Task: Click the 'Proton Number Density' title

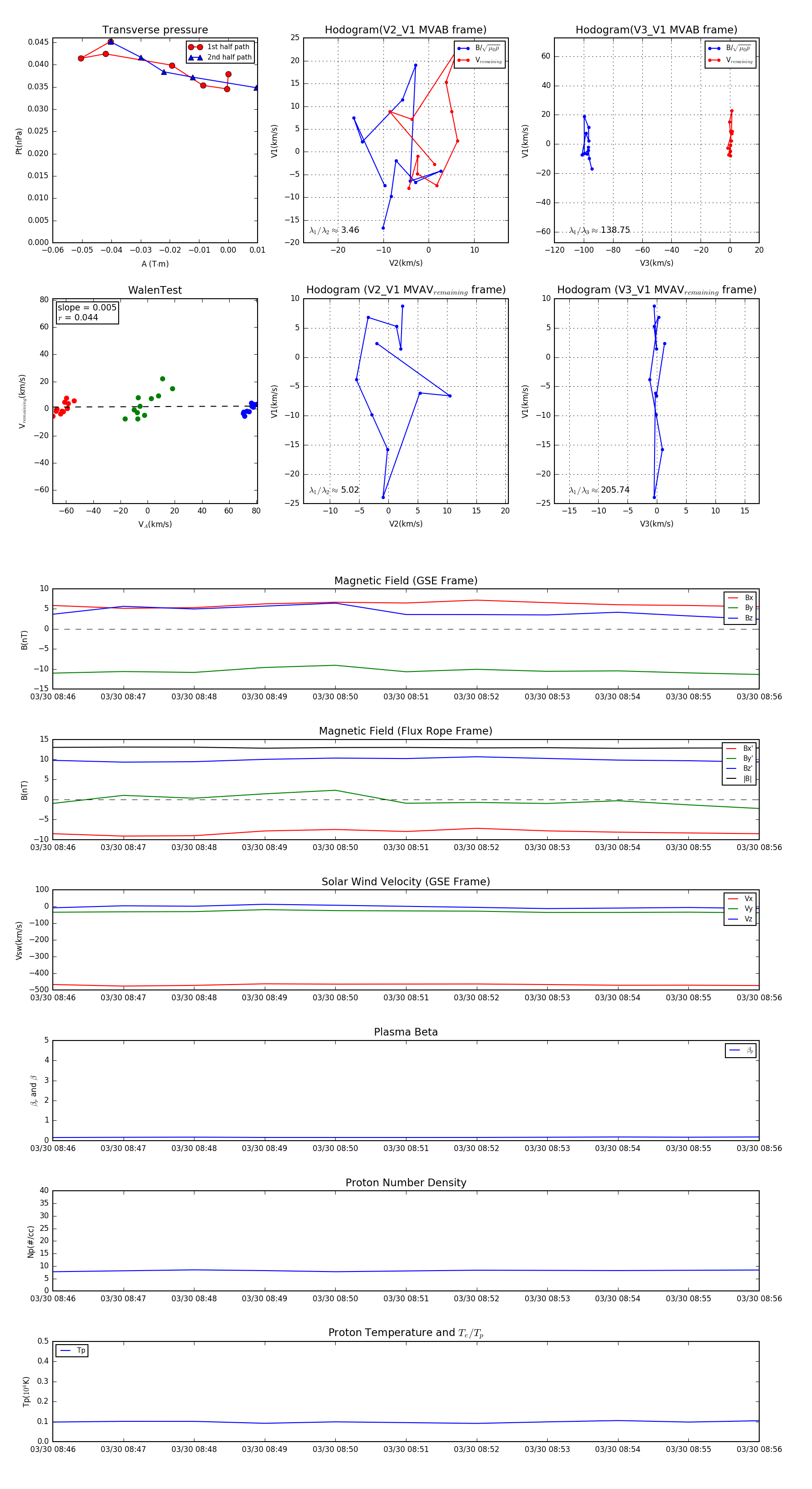Action: 406,1183
